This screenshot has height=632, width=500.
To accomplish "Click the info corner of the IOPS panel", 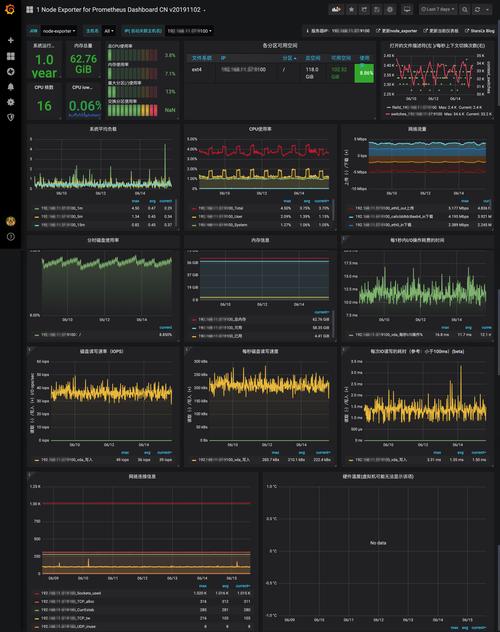I will [29, 349].
